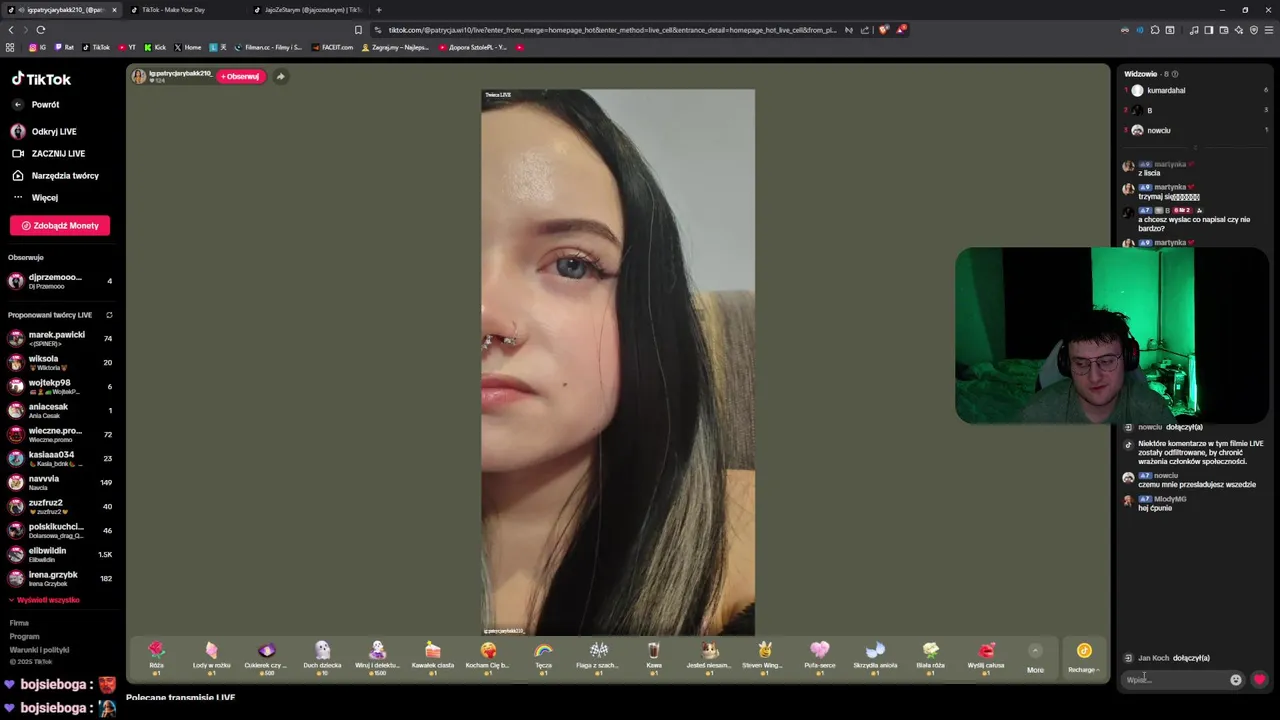Screen dimensions: 1280x720
Task: Open the Firma footer link
Action: tap(19, 623)
